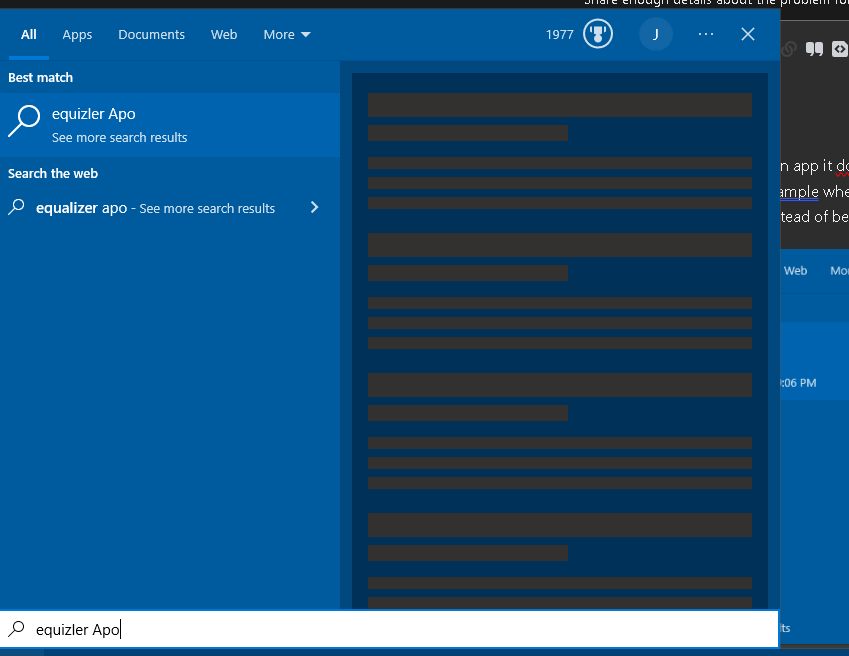Click the search icon next to equalizer apo web suggestion
This screenshot has width=849, height=656.
pos(16,207)
